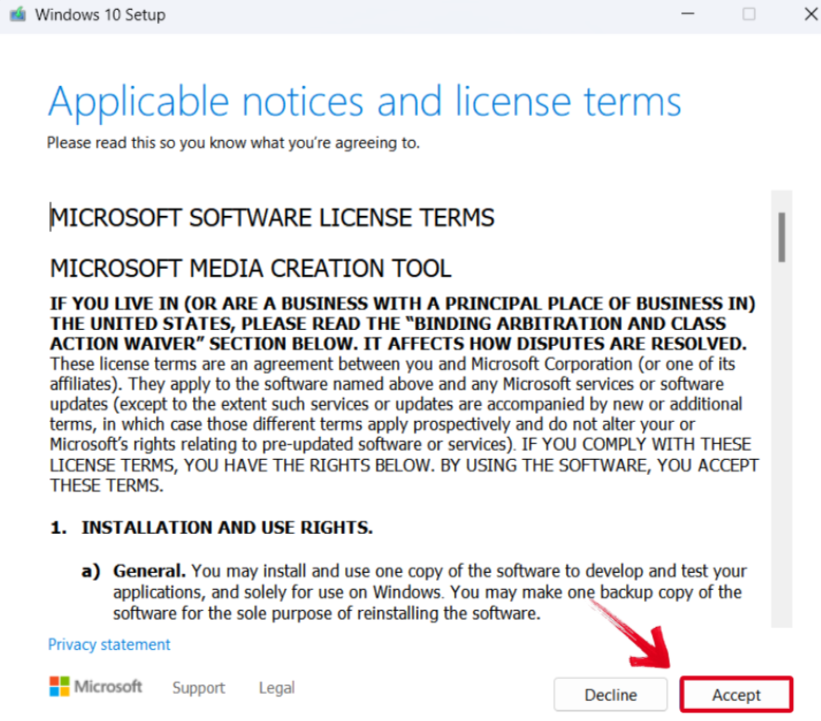
Task: Click the Windows 10 Setup title bar text
Action: coord(100,15)
